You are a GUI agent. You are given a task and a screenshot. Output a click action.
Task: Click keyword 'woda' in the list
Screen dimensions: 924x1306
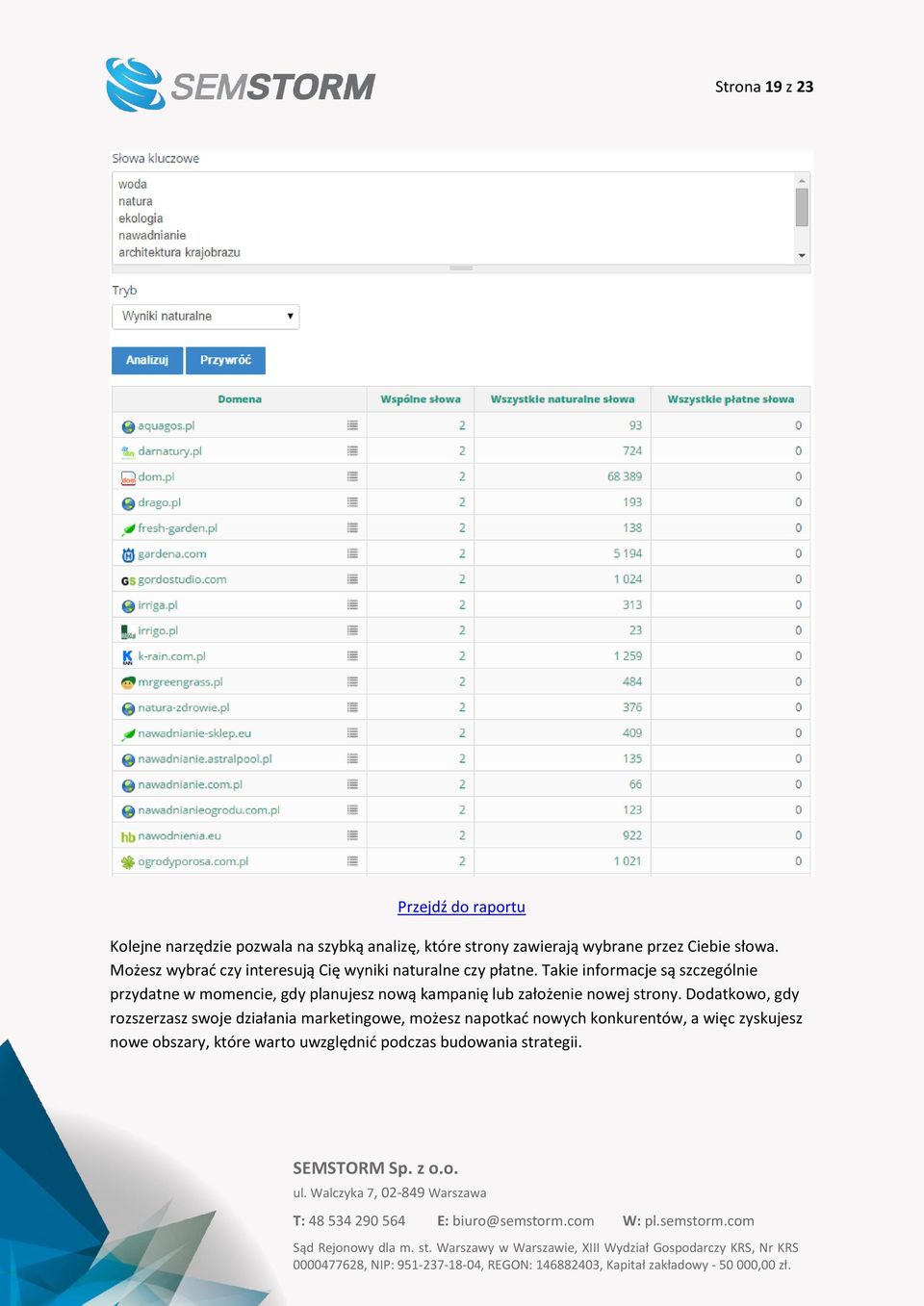tap(133, 184)
